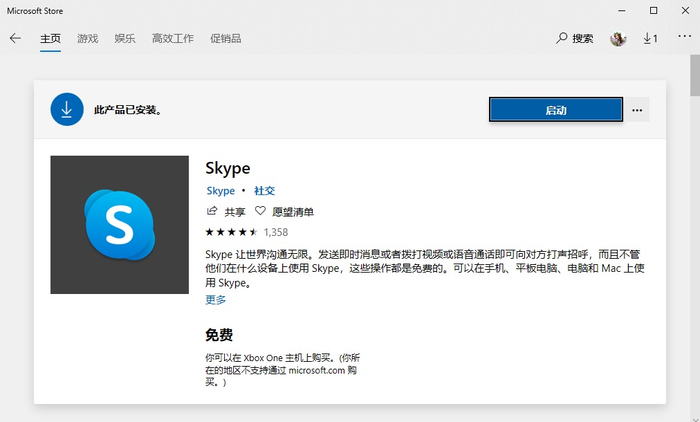Launch Skype with the 启动 button
Viewport: 700px width, 422px height.
tap(555, 110)
